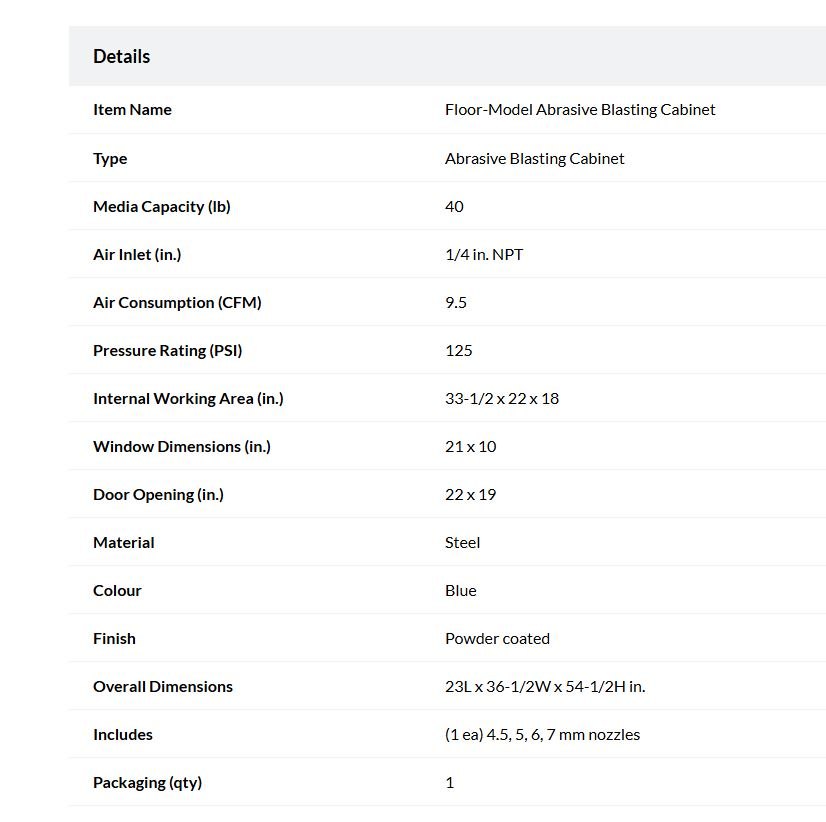This screenshot has width=826, height=822.
Task: Click the 22 x 19 door opening value
Action: click(x=470, y=494)
